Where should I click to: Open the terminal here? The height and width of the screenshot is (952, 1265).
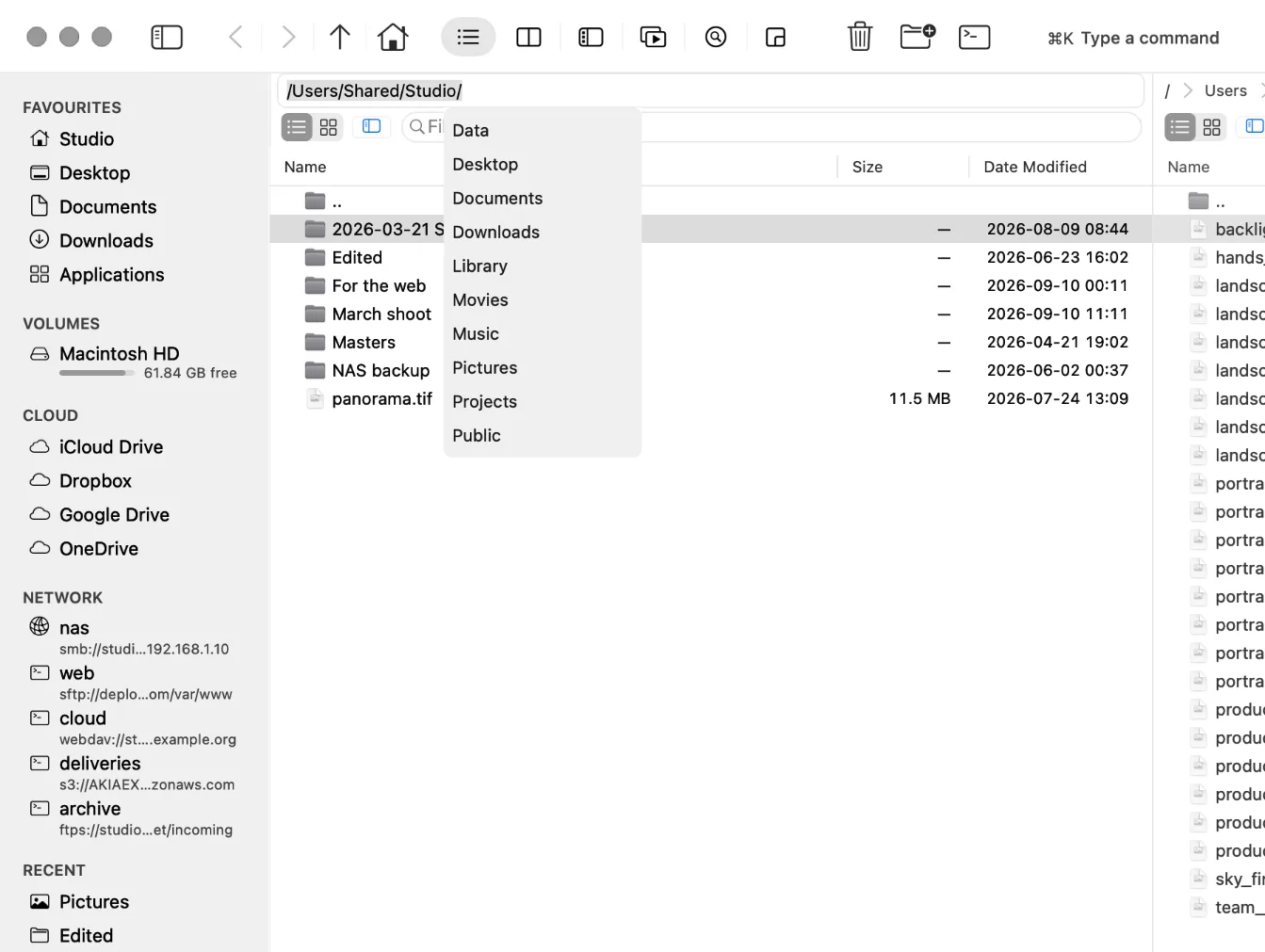[974, 38]
